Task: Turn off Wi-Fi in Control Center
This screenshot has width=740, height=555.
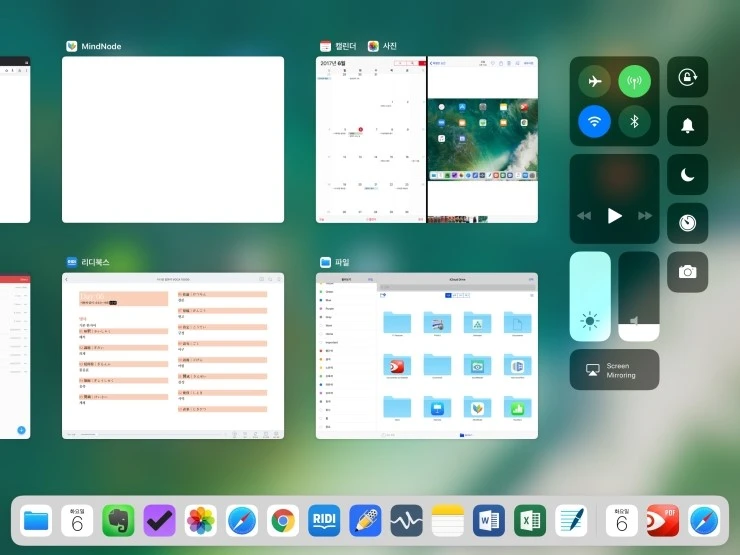Action: click(x=594, y=121)
